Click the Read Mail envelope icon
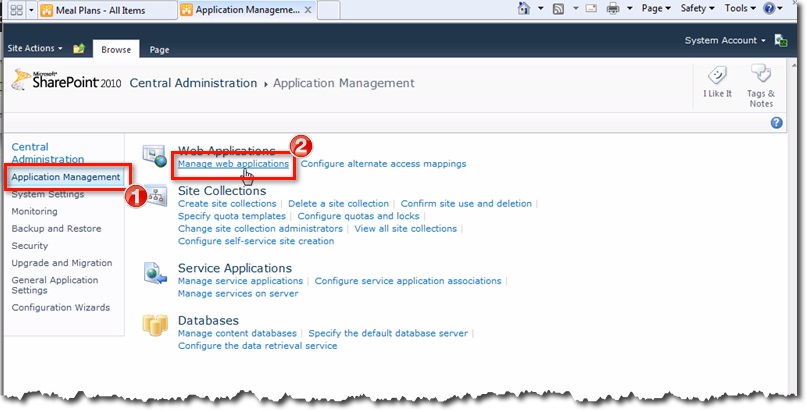807x412 pixels. coord(591,8)
